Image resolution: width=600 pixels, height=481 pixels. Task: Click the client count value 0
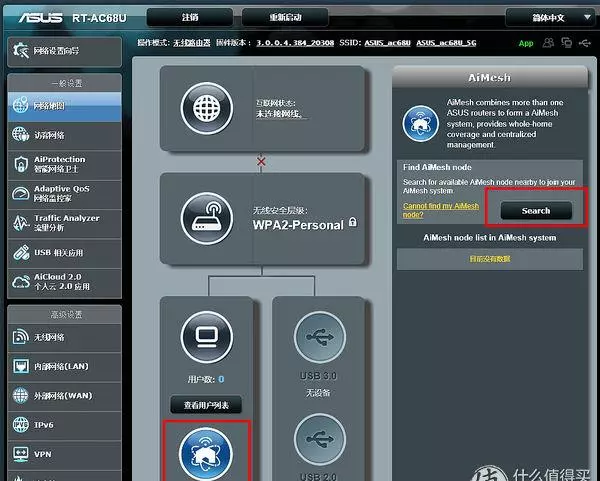tap(221, 379)
